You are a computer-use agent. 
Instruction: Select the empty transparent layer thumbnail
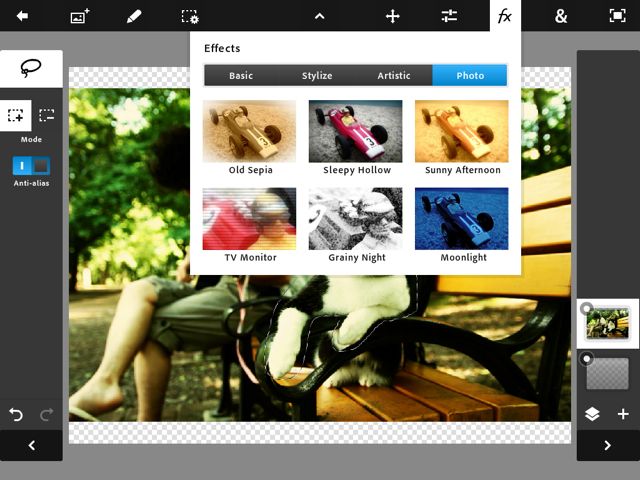point(608,374)
